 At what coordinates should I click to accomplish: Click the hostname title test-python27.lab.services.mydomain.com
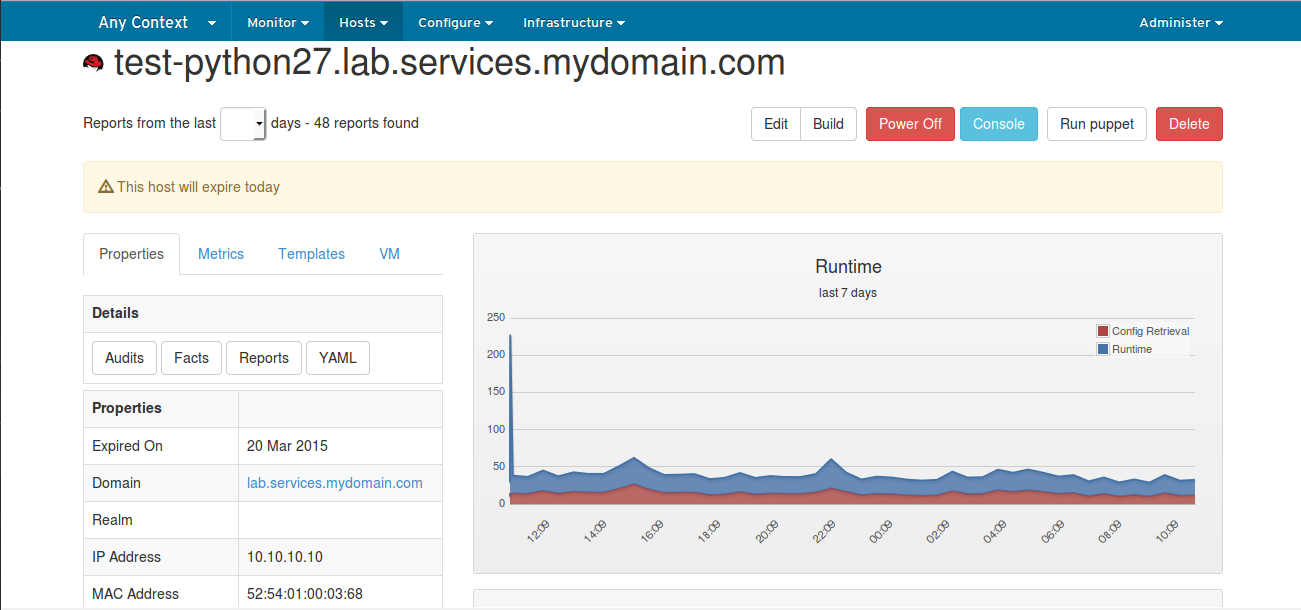[x=449, y=63]
